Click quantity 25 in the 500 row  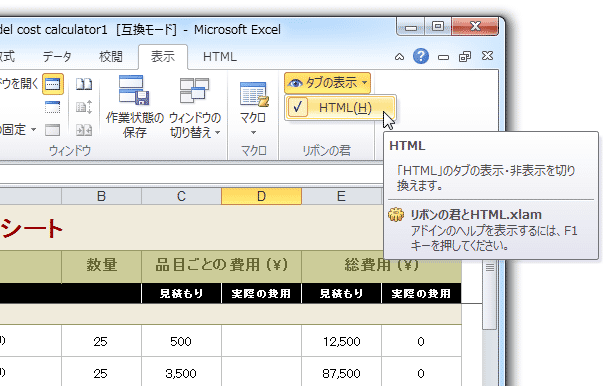click(101, 341)
